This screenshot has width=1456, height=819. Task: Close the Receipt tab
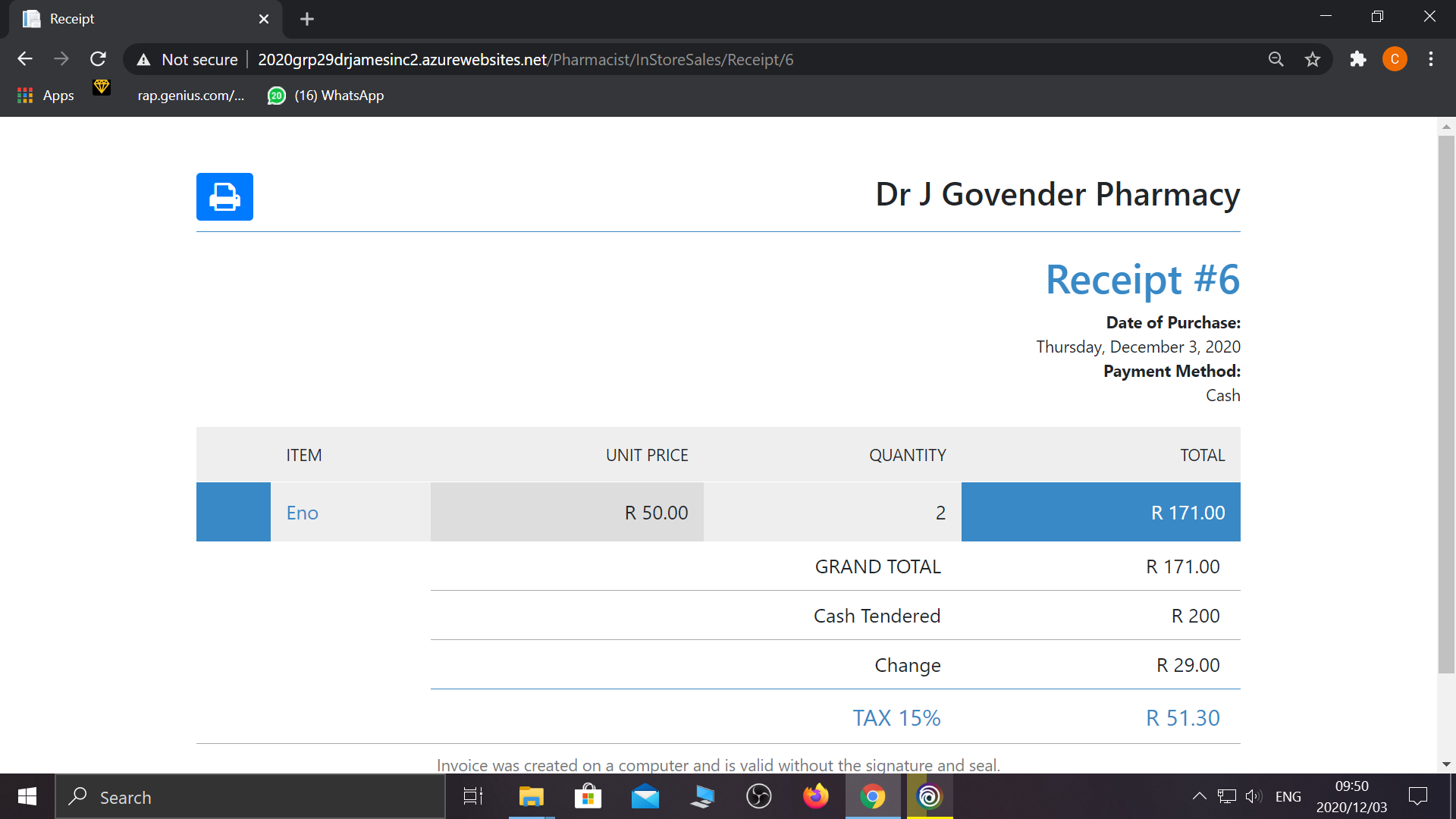264,19
